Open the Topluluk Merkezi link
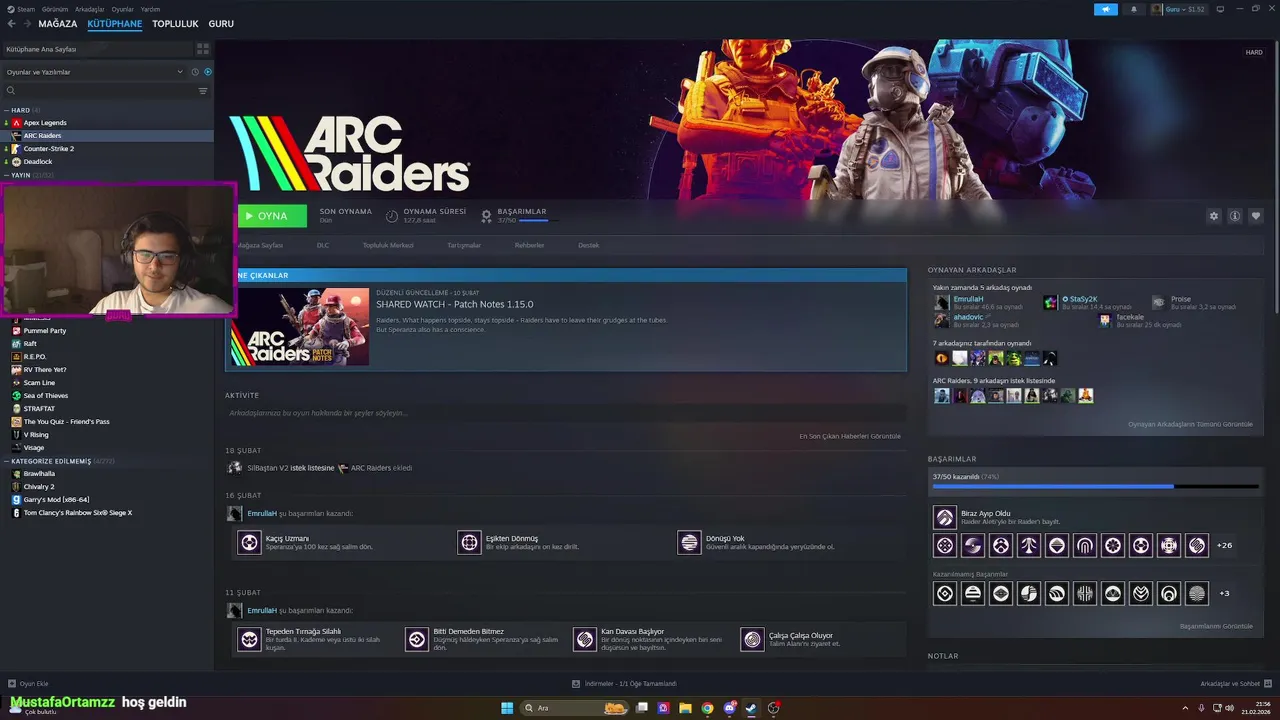This screenshot has height=720, width=1280. point(388,245)
